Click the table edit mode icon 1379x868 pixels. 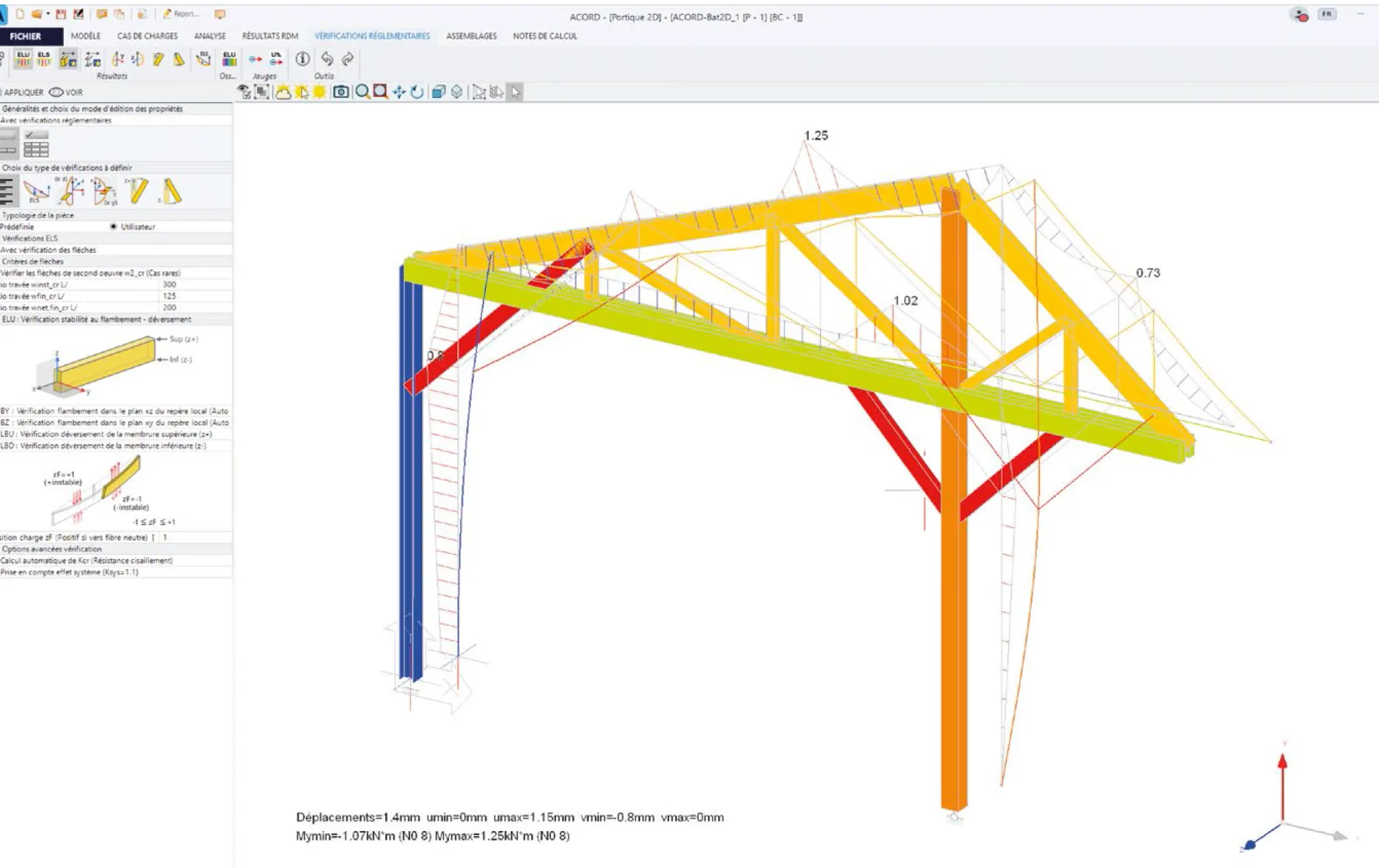click(36, 145)
